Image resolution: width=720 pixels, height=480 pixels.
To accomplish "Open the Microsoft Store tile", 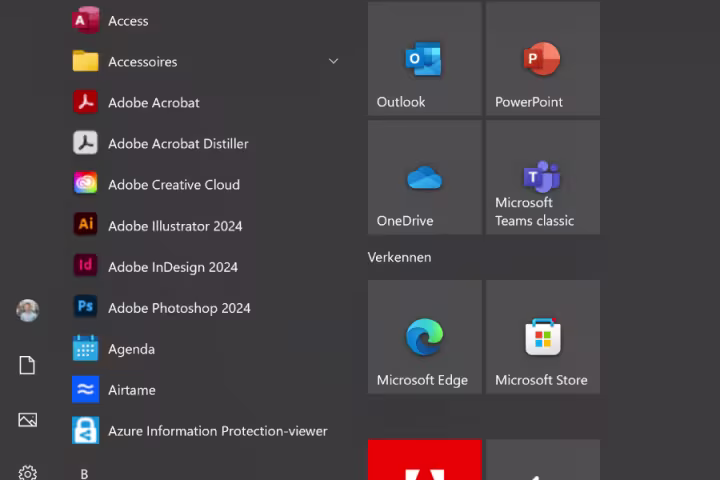I will (x=543, y=337).
